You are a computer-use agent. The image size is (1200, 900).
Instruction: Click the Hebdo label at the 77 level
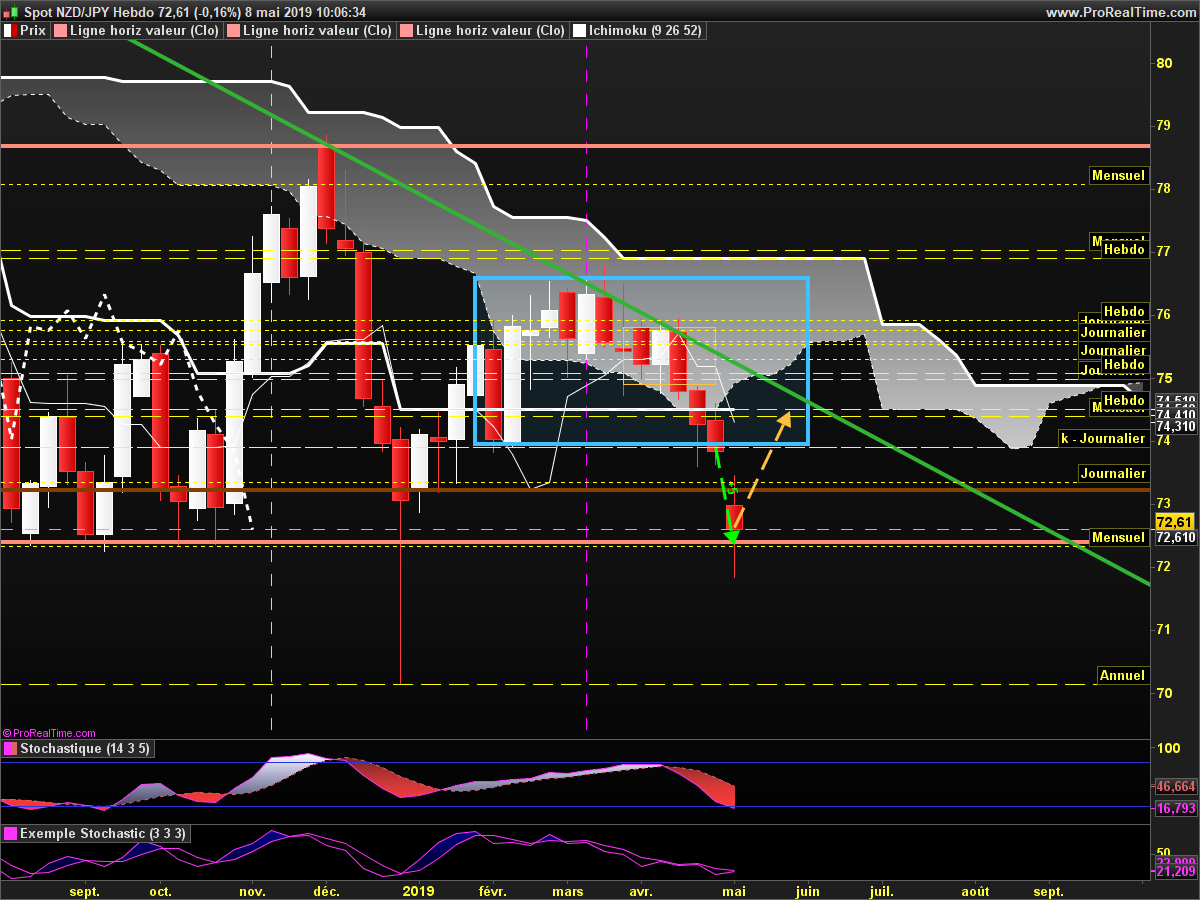[1123, 250]
